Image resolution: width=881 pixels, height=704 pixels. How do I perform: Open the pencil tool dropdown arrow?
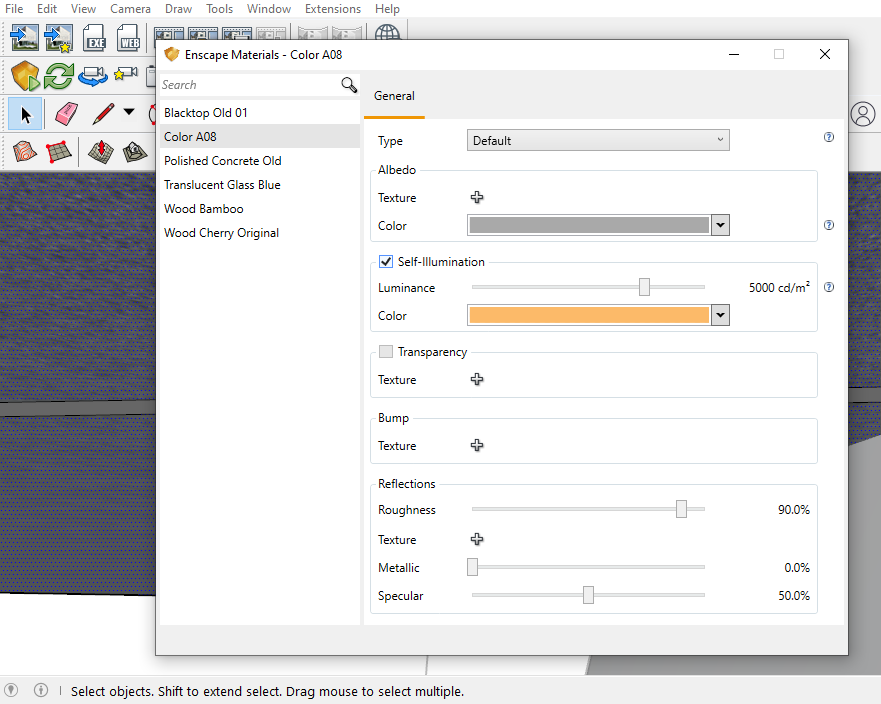click(129, 112)
